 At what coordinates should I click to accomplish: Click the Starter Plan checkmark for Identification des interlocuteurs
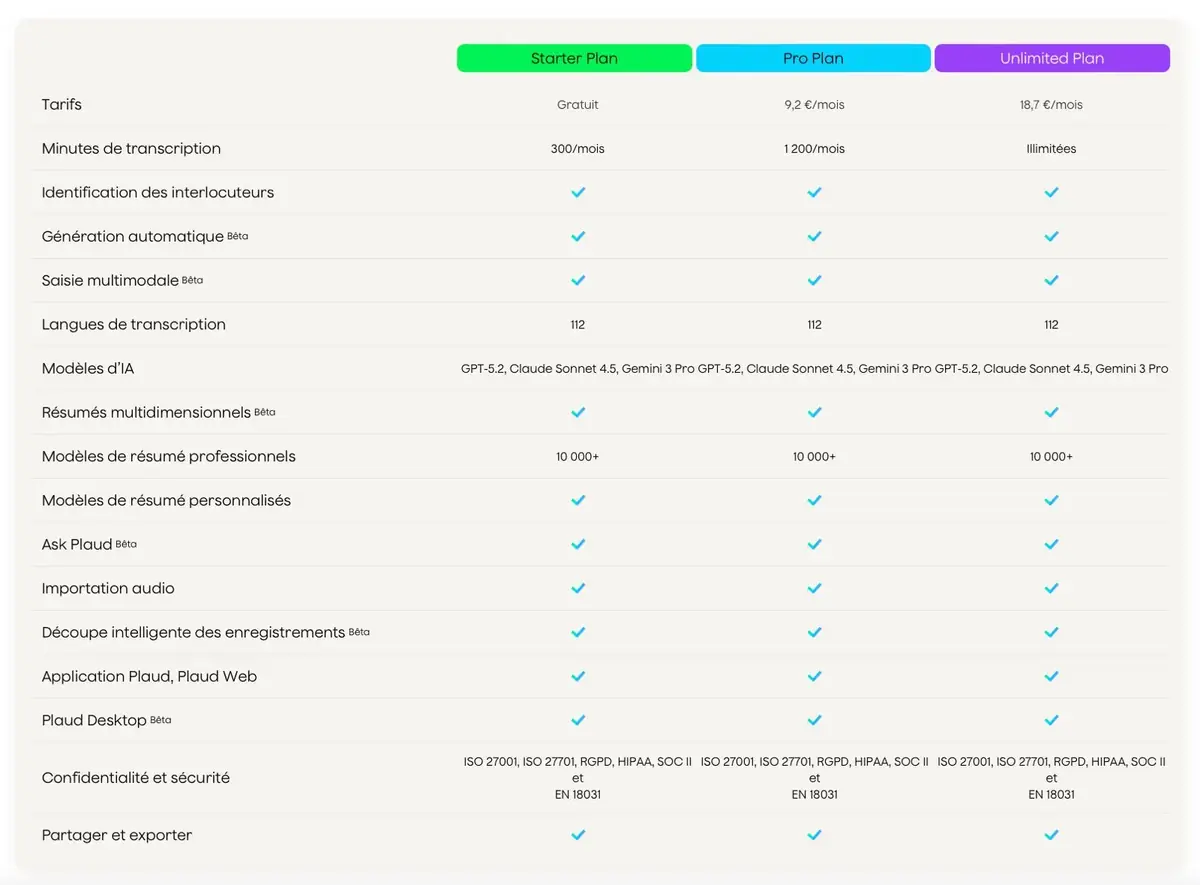[x=578, y=192]
